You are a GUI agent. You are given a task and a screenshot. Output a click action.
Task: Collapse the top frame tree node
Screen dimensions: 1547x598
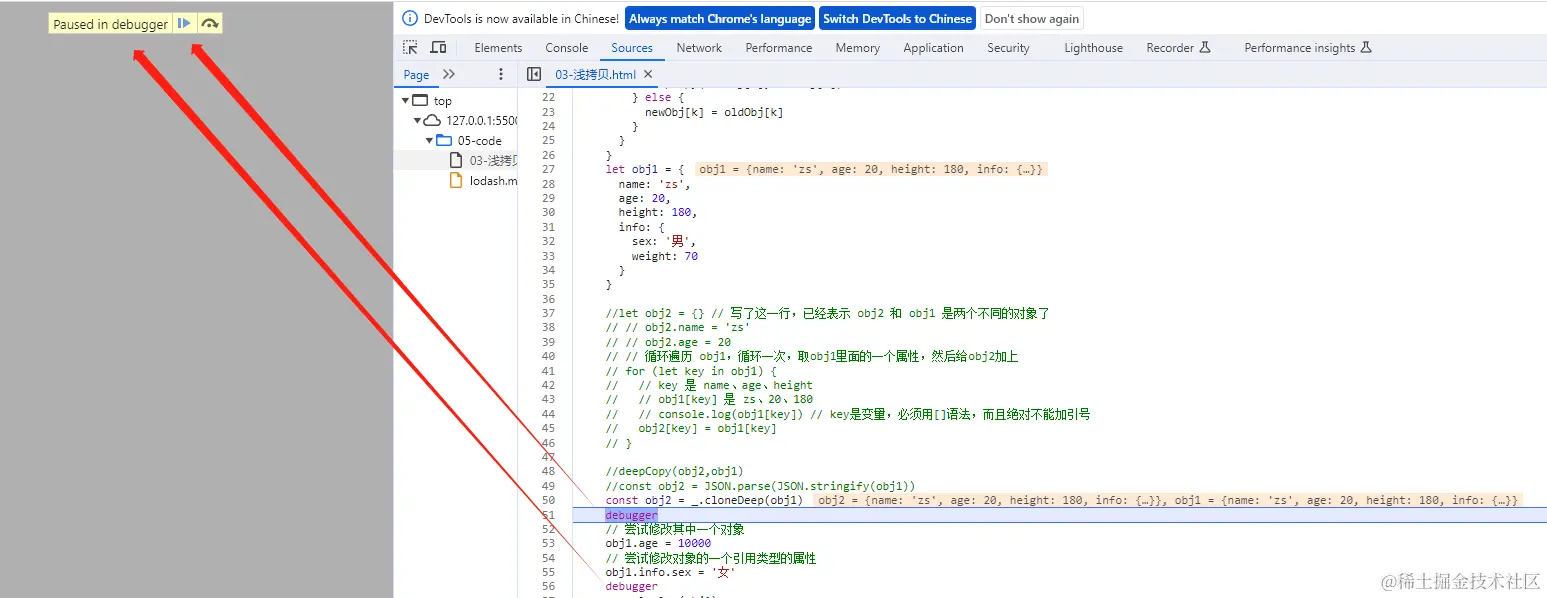406,101
